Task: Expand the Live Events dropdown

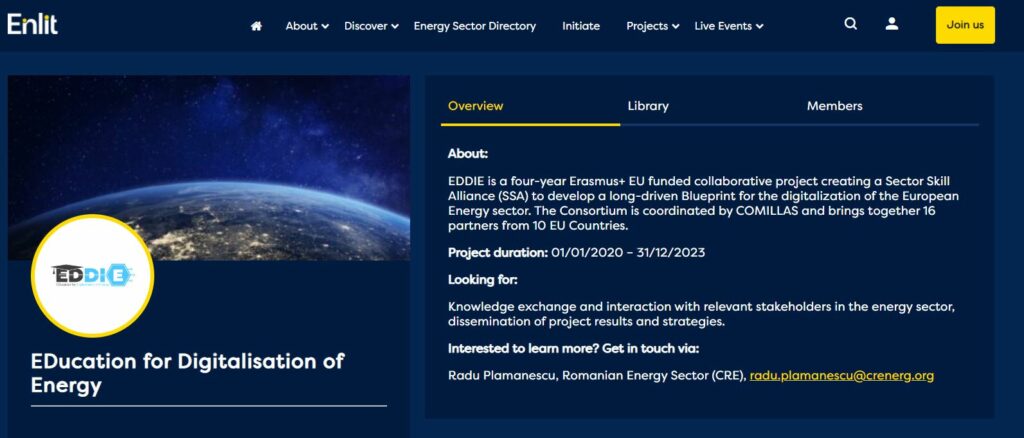Action: (728, 26)
